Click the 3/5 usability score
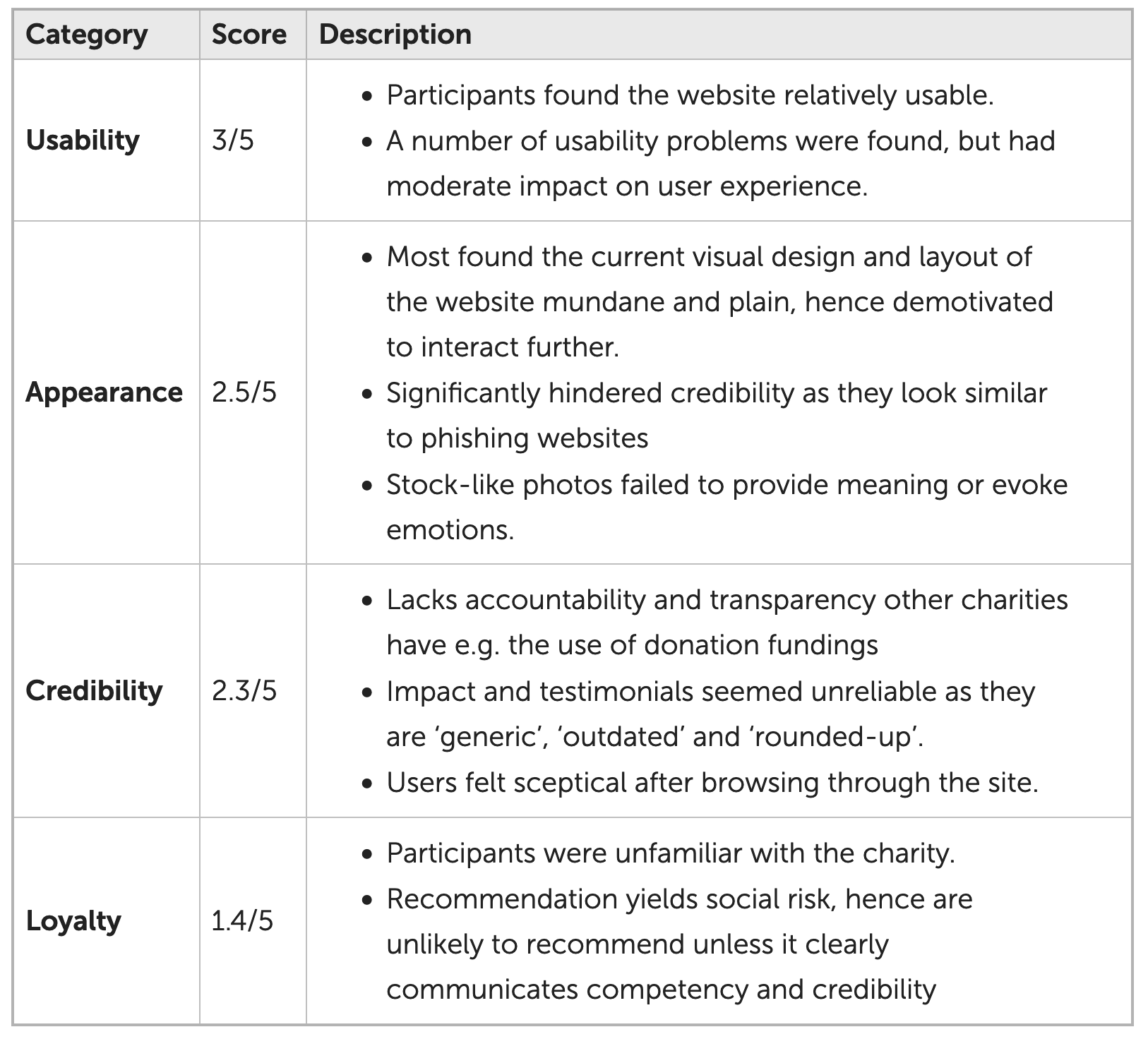 pos(232,140)
